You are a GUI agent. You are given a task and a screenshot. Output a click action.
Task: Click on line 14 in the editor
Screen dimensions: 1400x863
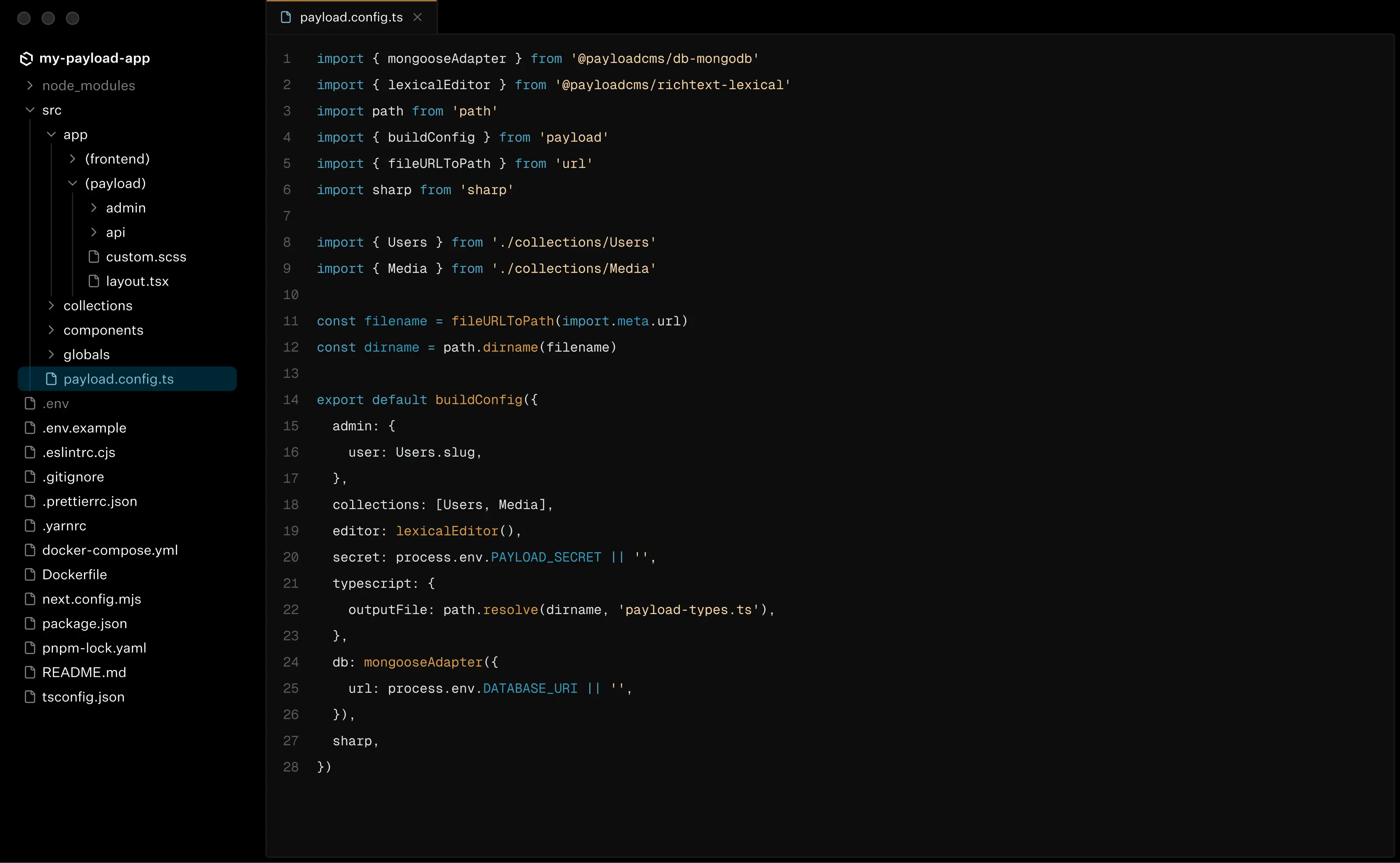tap(428, 399)
